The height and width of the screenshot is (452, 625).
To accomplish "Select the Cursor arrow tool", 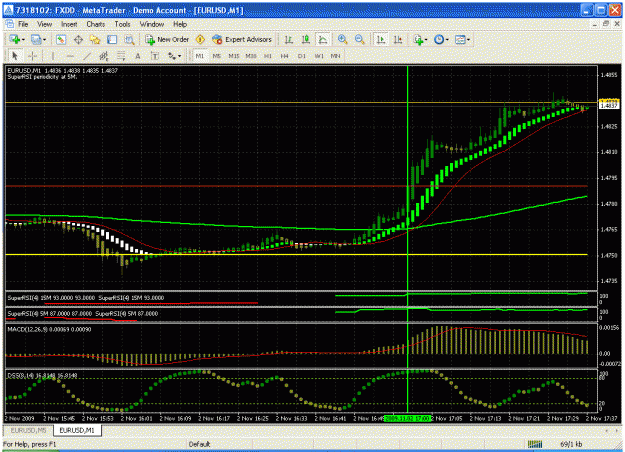I will coord(15,56).
